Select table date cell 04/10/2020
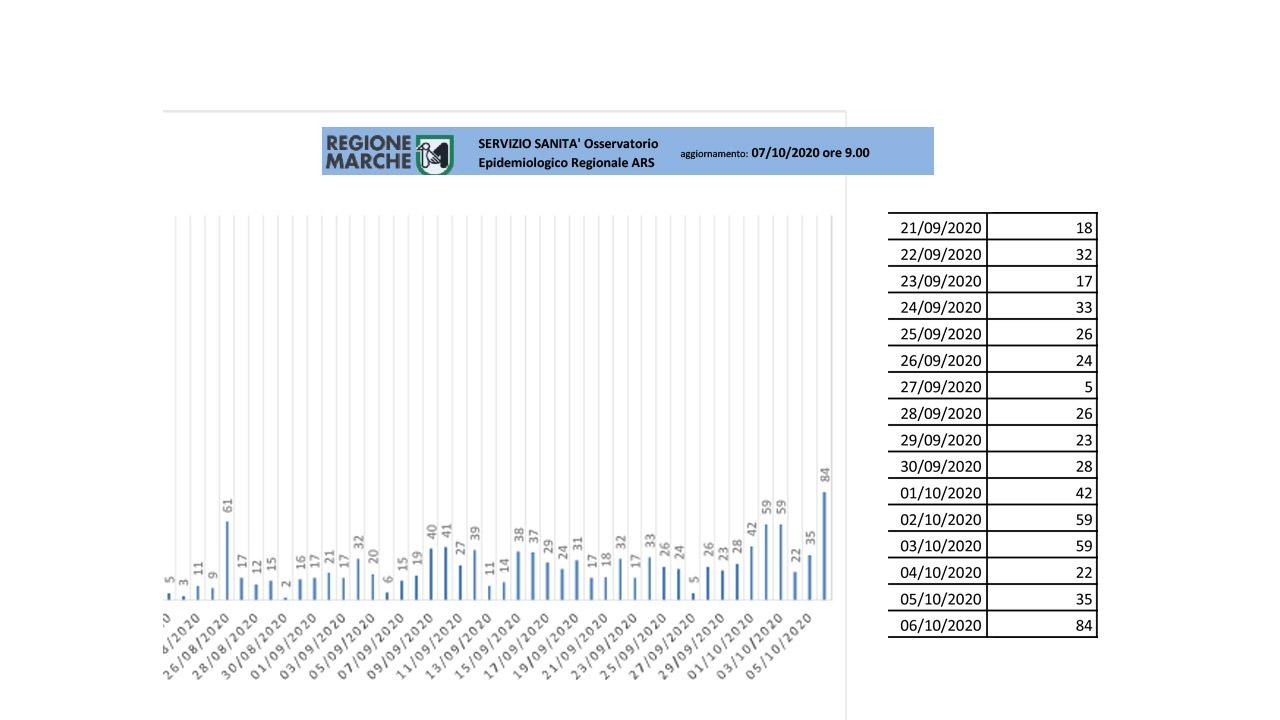Viewport: 1280px width, 720px height. [938, 572]
